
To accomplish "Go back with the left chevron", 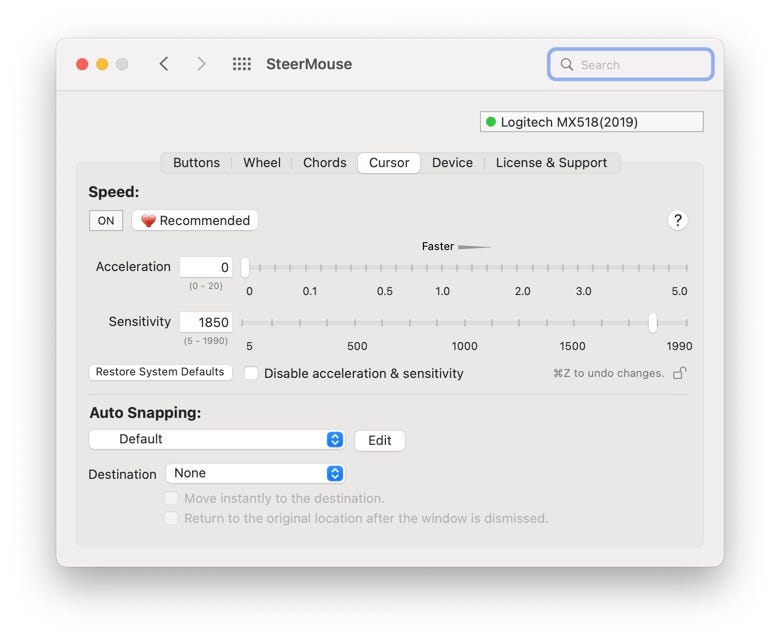I will [164, 64].
